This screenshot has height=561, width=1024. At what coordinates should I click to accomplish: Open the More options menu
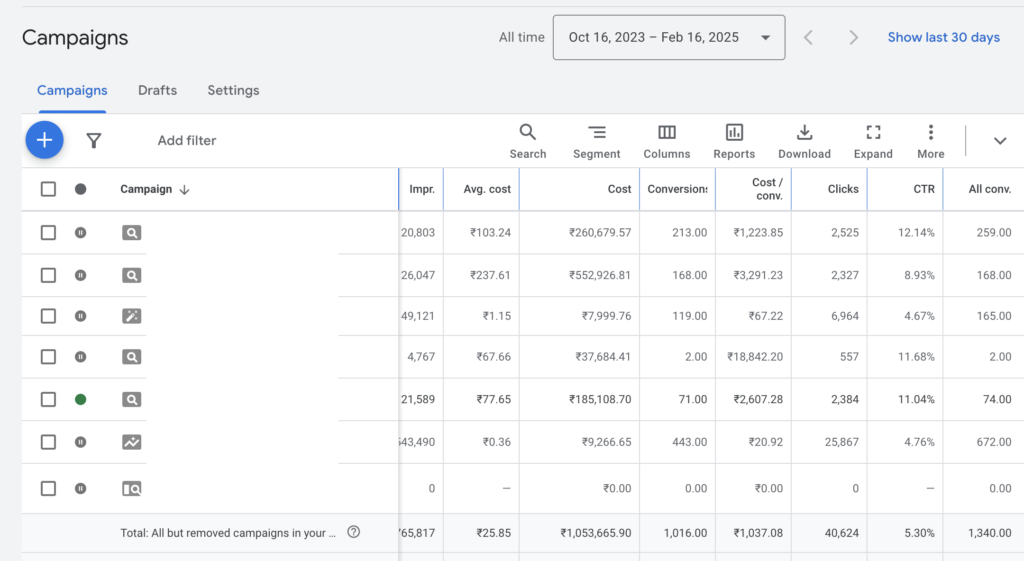coord(931,141)
